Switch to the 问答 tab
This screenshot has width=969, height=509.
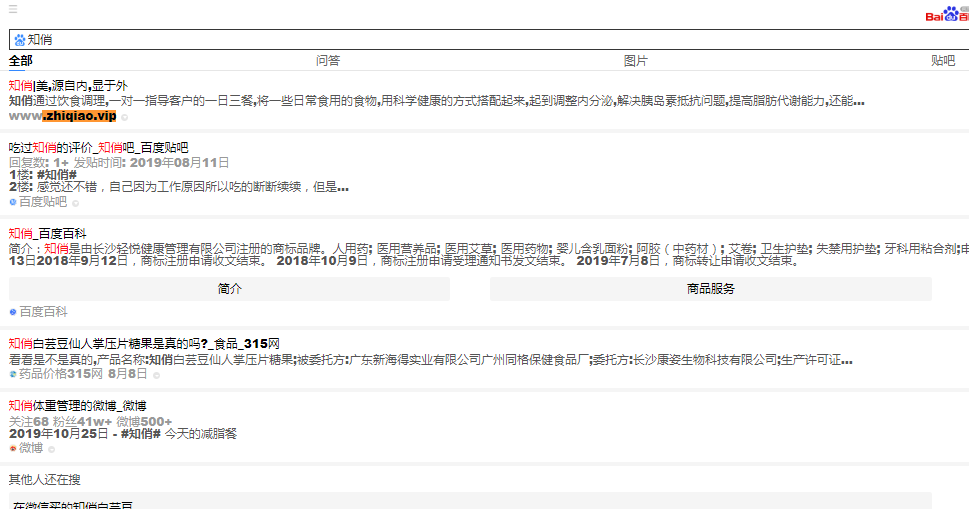coord(328,61)
